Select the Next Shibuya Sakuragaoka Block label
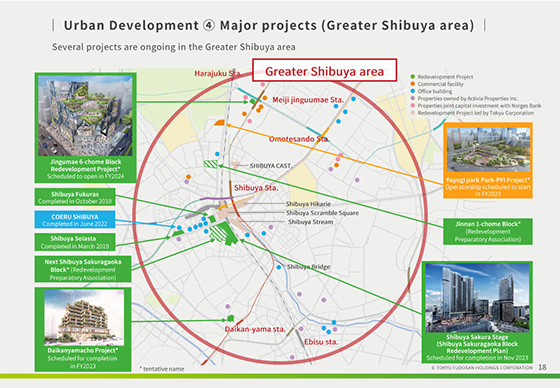Image resolution: width=560 pixels, height=388 pixels. click(x=83, y=269)
